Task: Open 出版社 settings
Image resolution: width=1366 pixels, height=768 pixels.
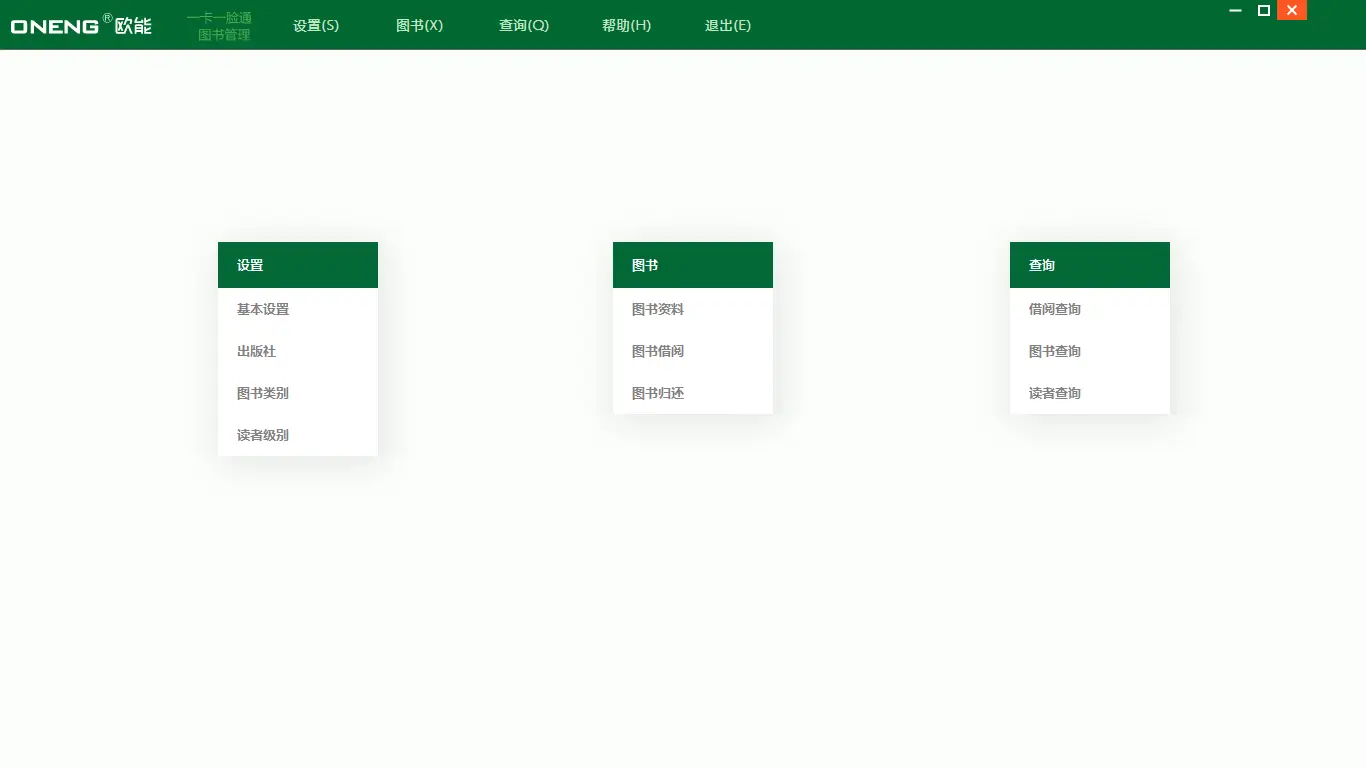Action: [x=256, y=351]
